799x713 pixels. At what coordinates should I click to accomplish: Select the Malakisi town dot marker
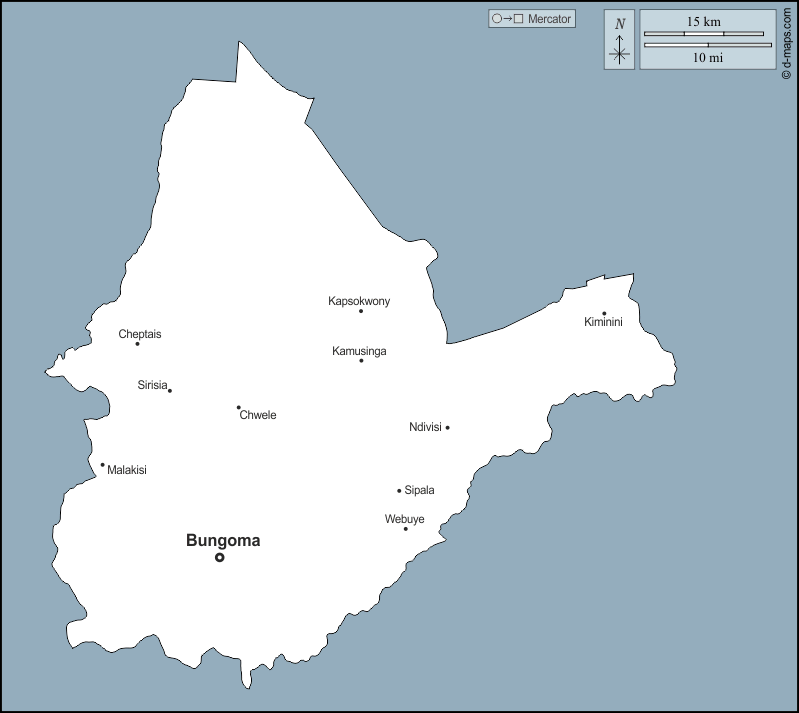(102, 464)
